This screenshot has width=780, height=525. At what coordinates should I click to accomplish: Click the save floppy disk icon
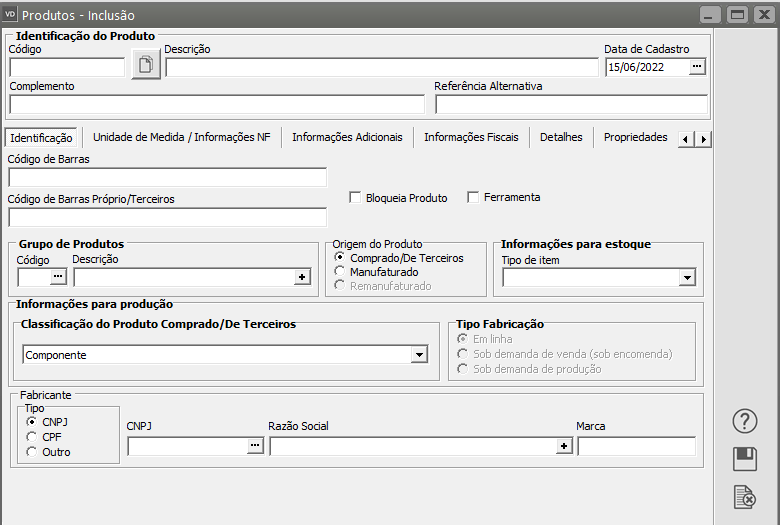coord(745,459)
